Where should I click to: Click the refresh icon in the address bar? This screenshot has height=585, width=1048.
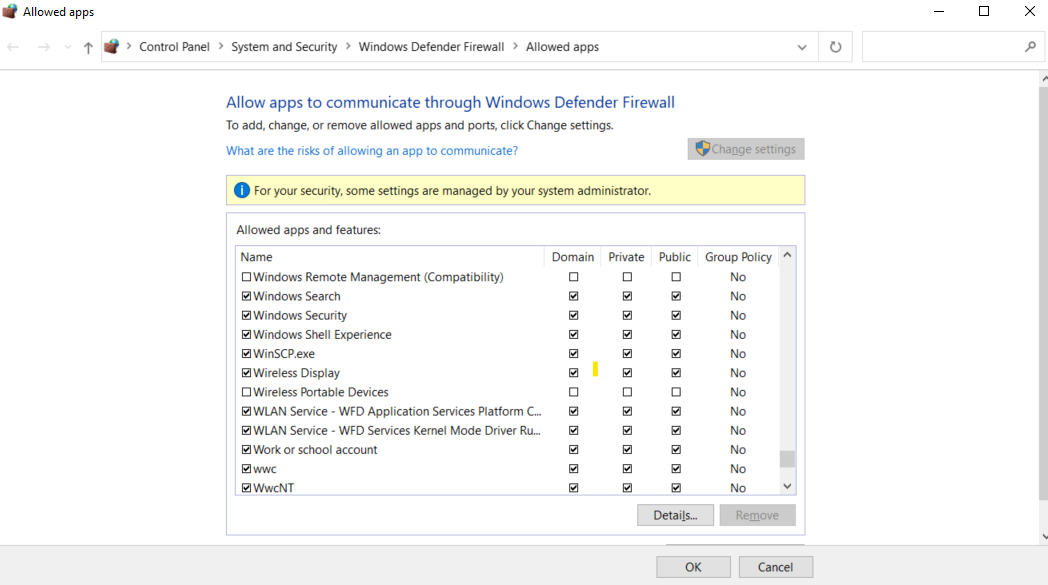(835, 46)
